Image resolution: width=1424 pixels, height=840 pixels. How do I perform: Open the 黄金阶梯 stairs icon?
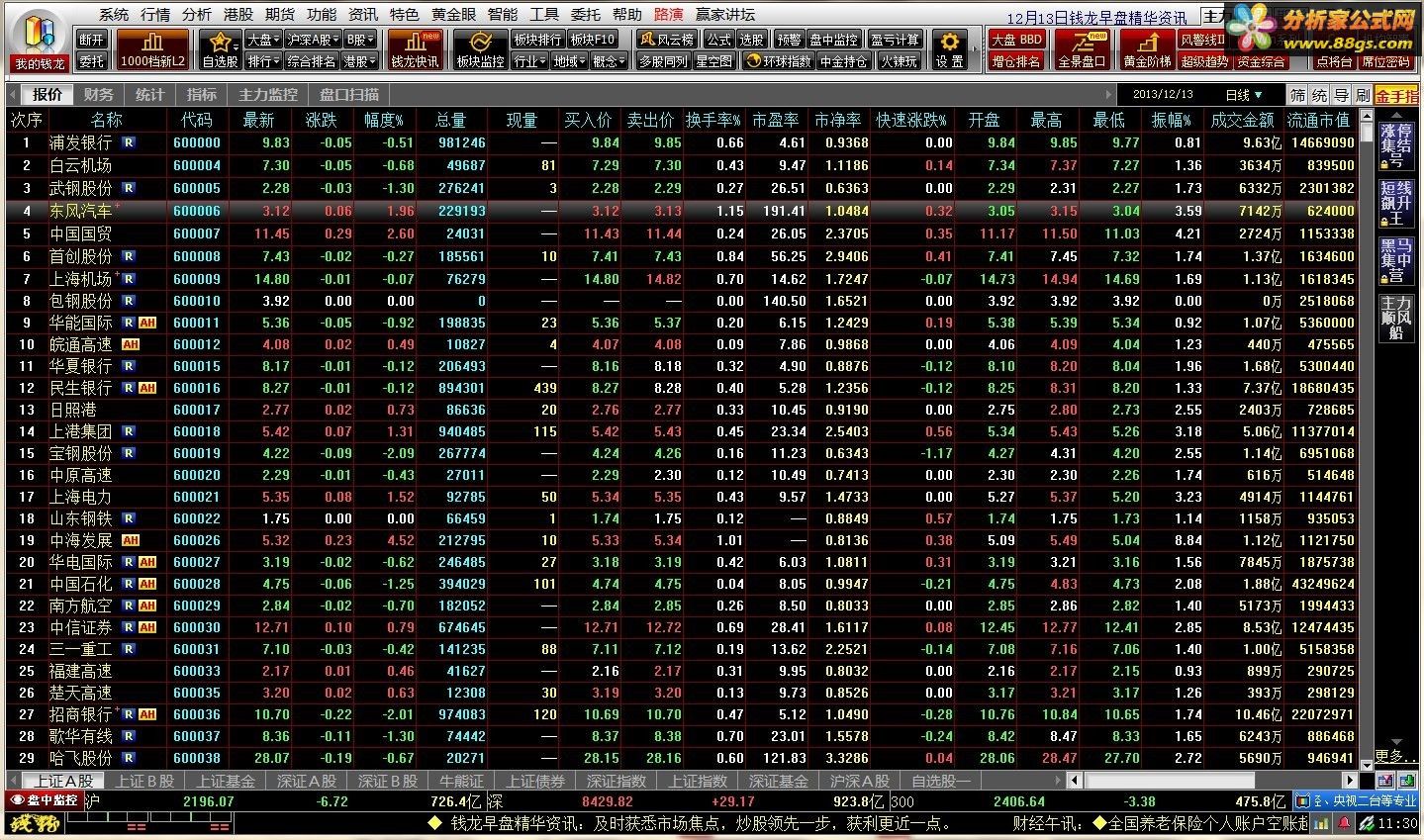[1147, 48]
